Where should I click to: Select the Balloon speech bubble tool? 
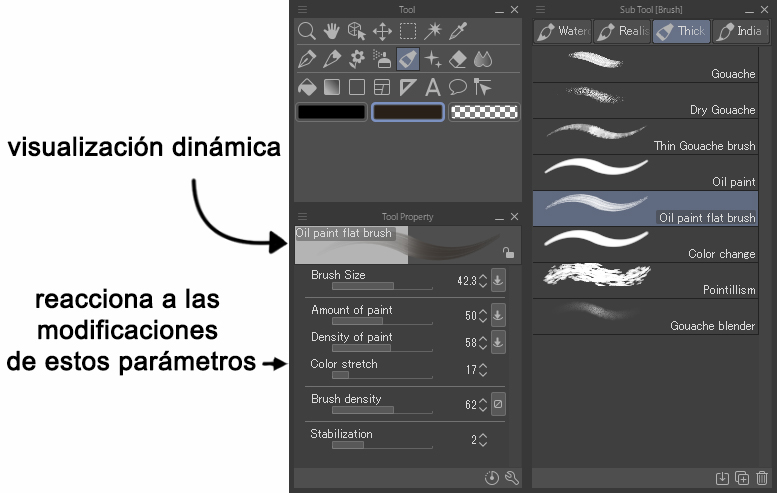[458, 87]
